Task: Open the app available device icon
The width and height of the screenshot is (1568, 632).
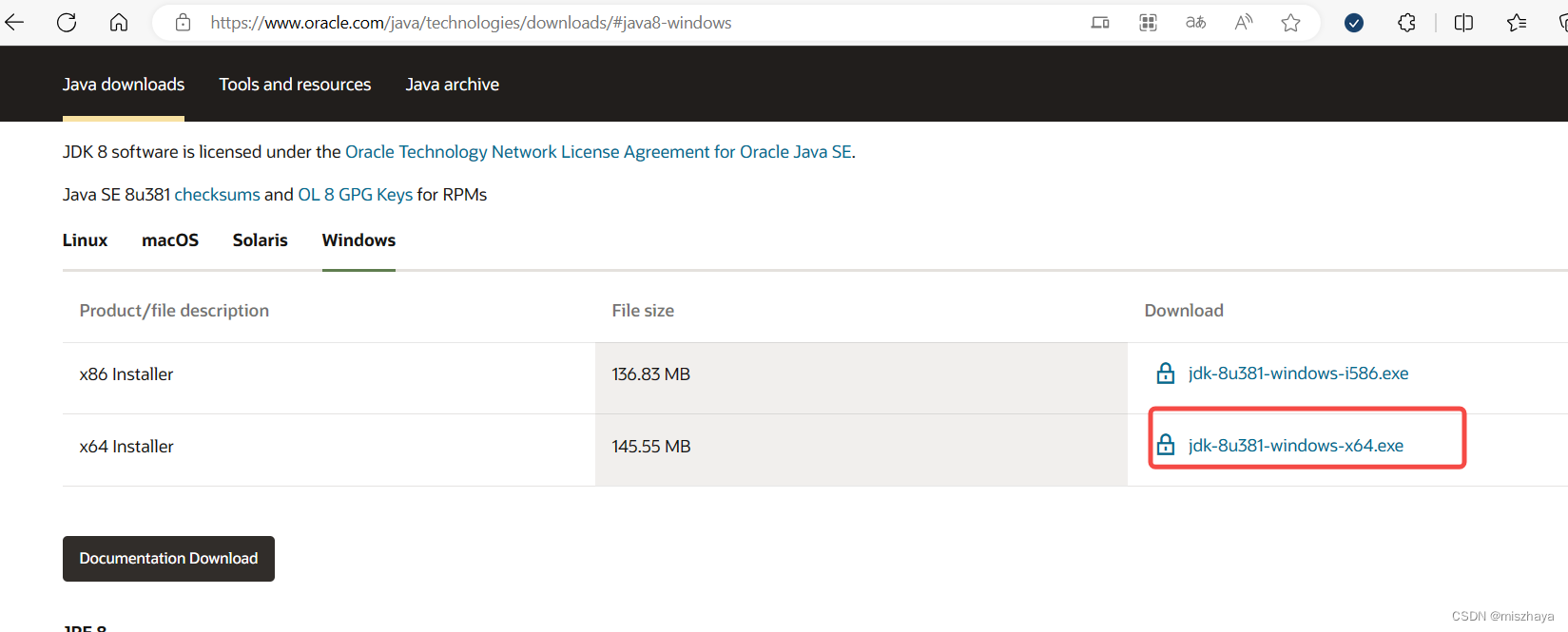Action: click(x=1100, y=23)
